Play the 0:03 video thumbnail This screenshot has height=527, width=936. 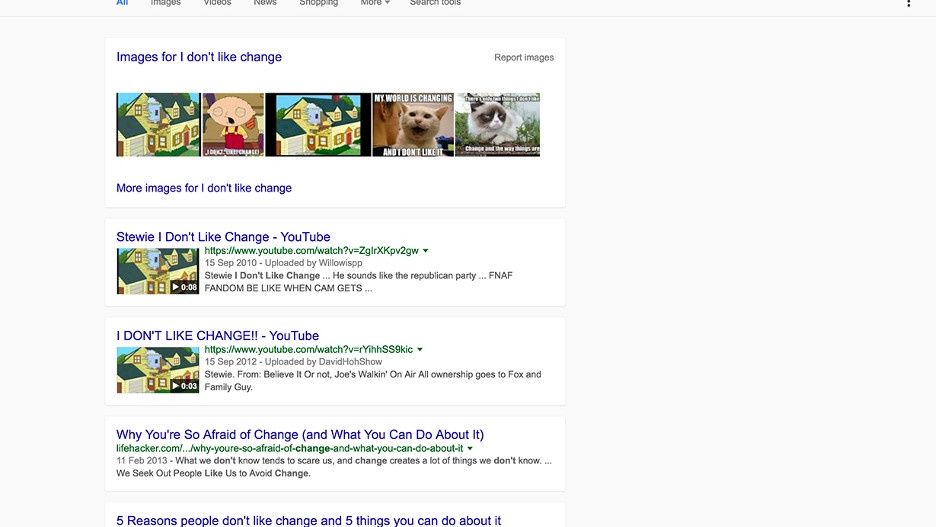click(158, 371)
